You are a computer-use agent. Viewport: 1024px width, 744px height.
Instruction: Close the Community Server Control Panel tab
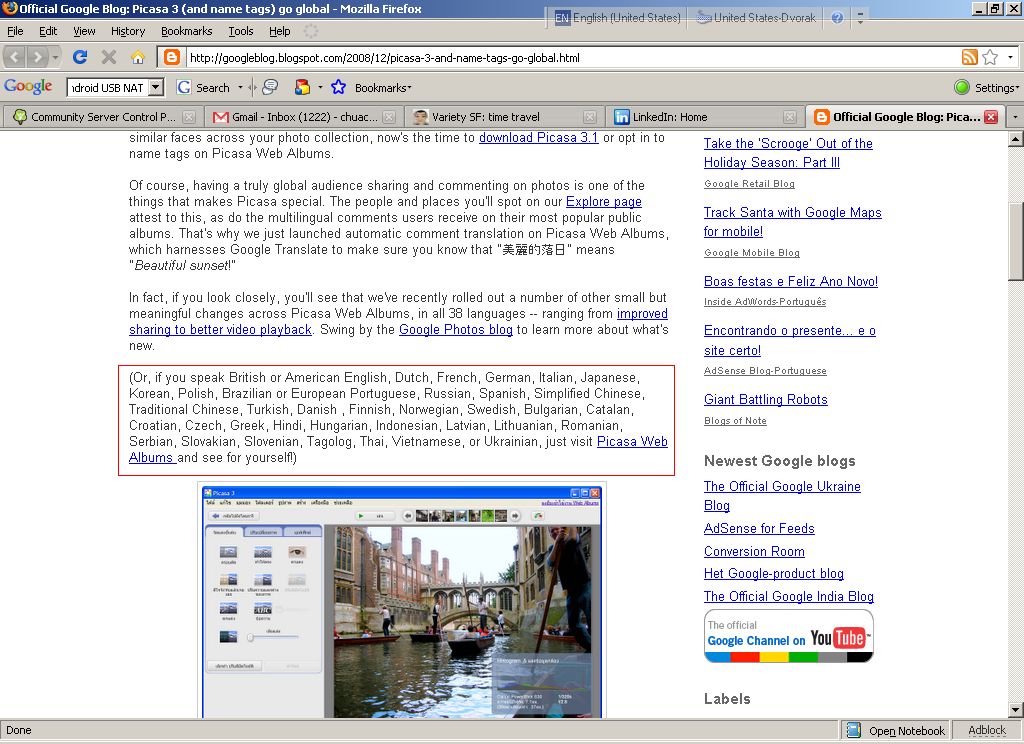click(189, 117)
